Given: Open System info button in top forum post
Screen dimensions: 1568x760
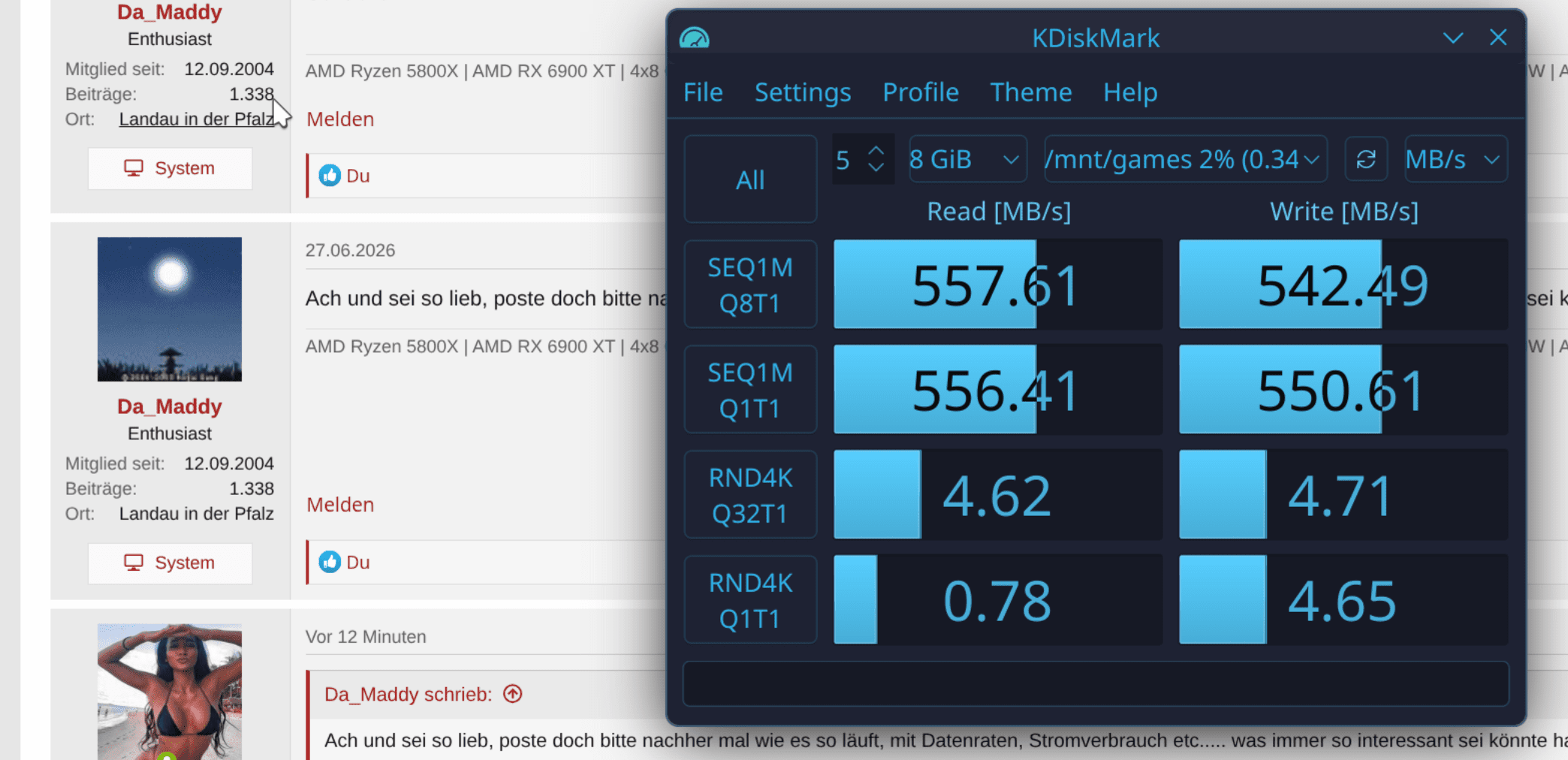Looking at the screenshot, I should click(x=170, y=168).
